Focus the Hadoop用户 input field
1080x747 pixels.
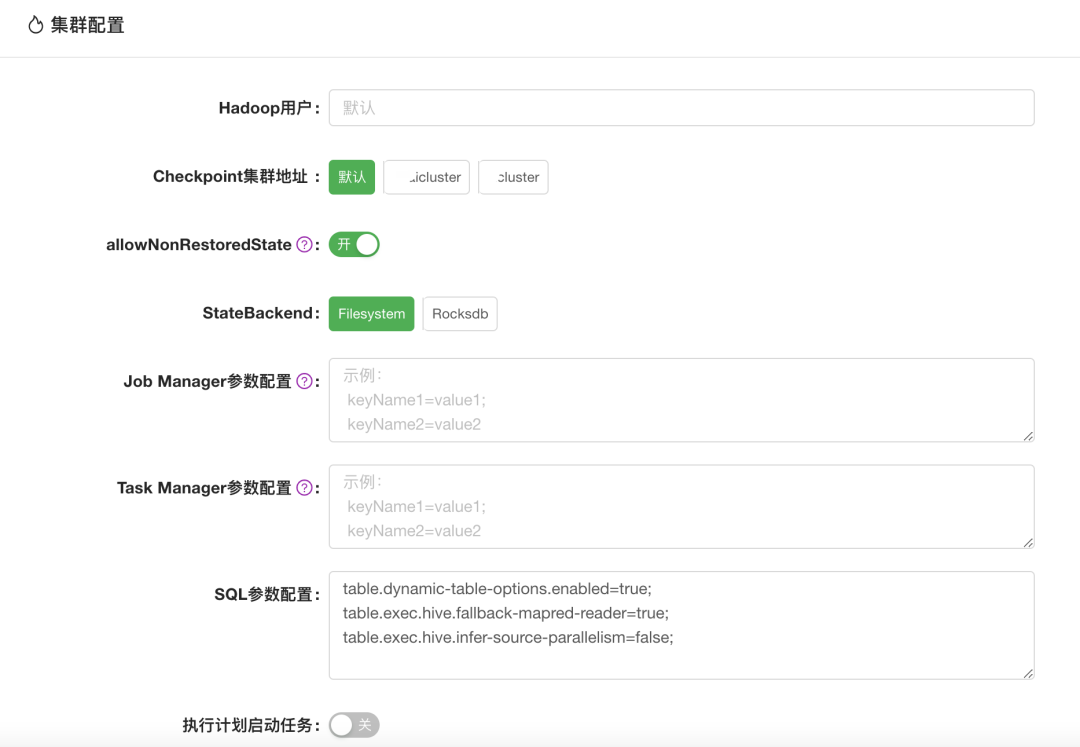coord(681,107)
